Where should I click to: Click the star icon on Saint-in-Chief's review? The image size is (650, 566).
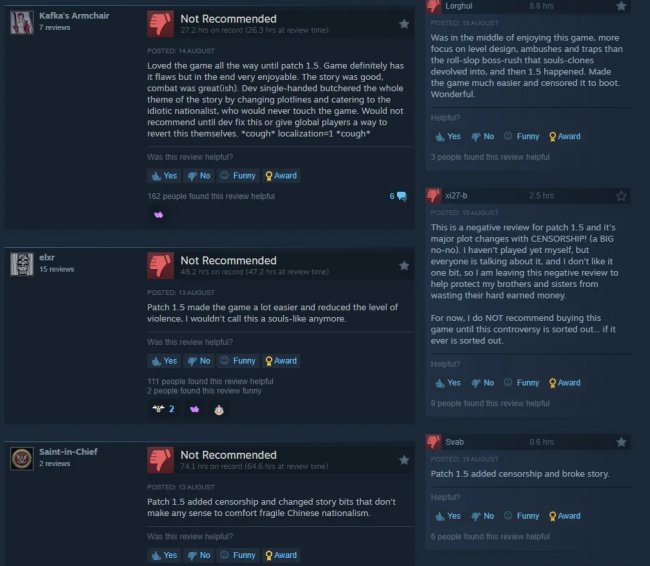click(x=404, y=460)
